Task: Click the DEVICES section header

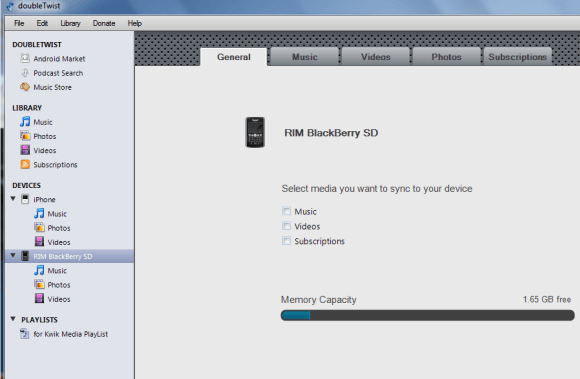Action: (x=26, y=185)
